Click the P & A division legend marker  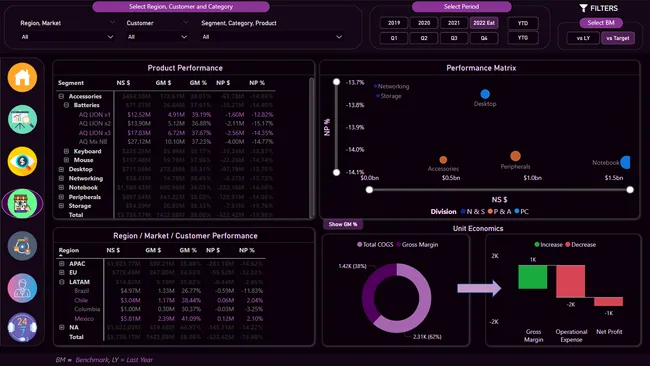pos(490,211)
